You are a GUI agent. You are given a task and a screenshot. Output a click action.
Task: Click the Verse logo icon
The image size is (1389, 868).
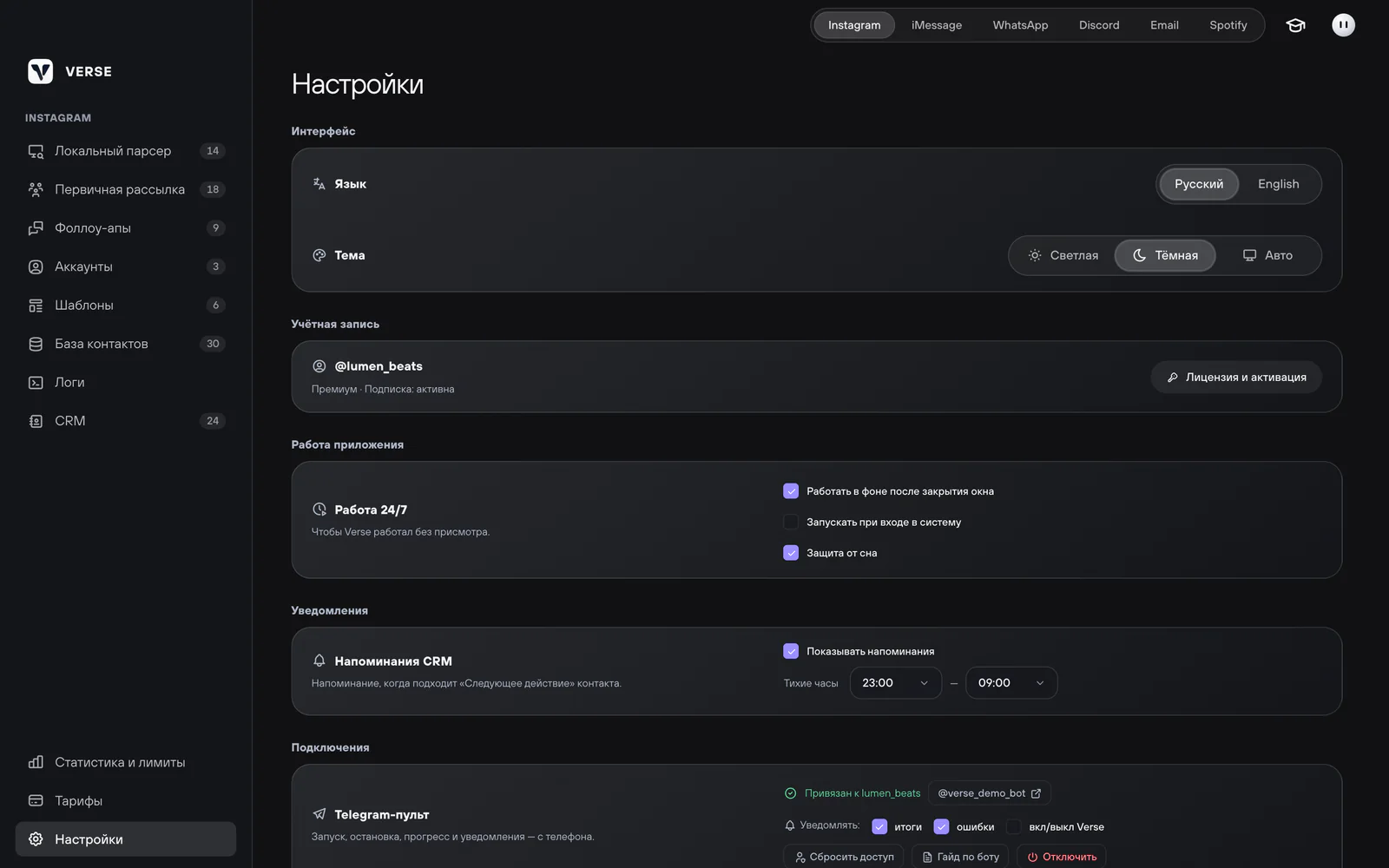[x=40, y=71]
